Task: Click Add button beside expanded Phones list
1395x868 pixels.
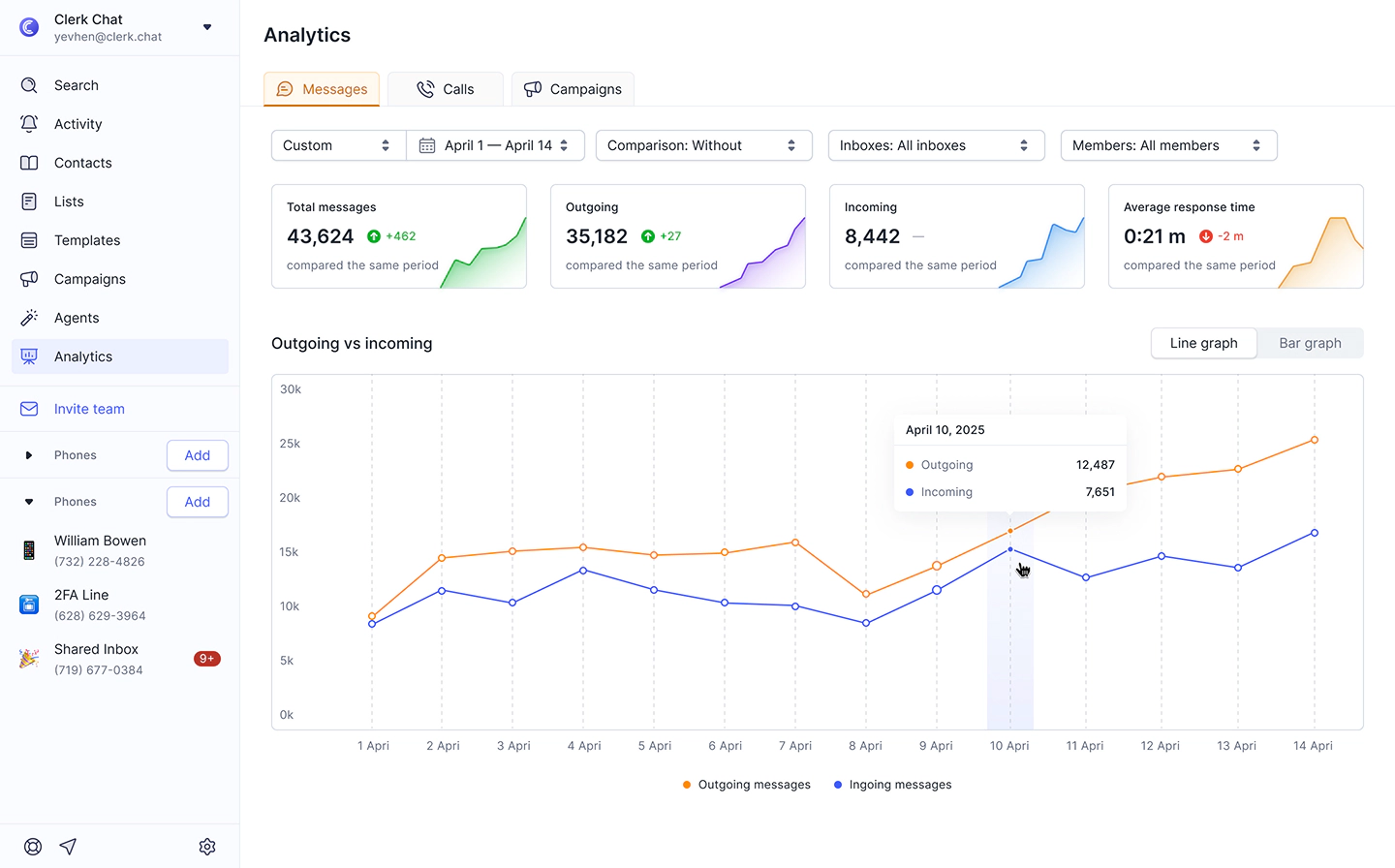Action: pyautogui.click(x=198, y=502)
